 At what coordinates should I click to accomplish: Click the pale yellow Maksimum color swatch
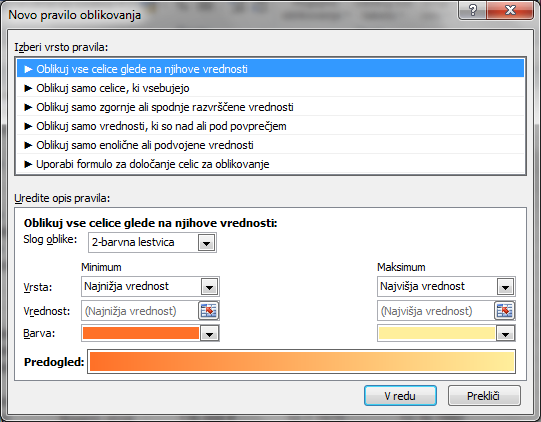(437, 333)
